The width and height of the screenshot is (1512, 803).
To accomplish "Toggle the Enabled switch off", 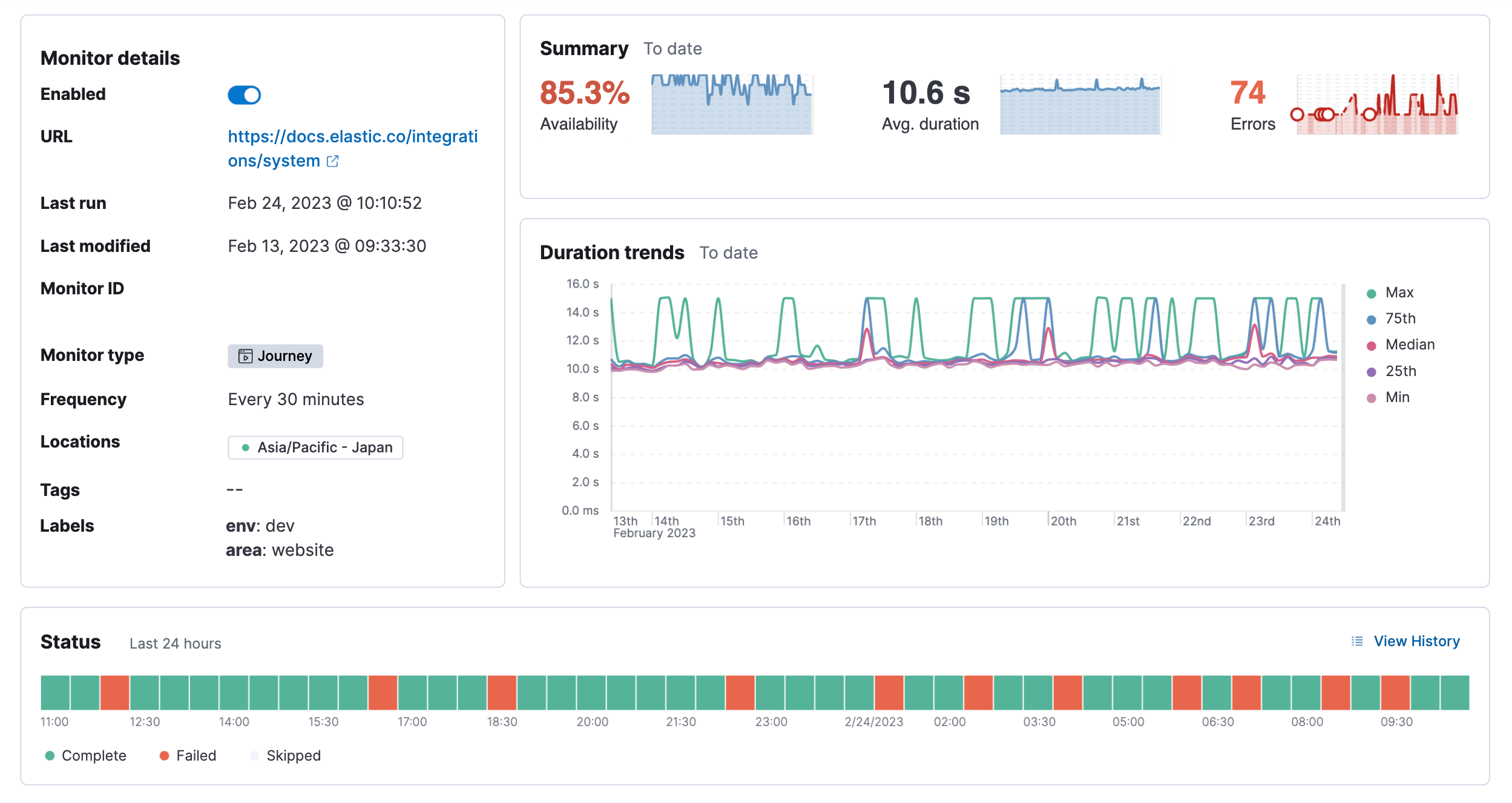I will pos(243,95).
